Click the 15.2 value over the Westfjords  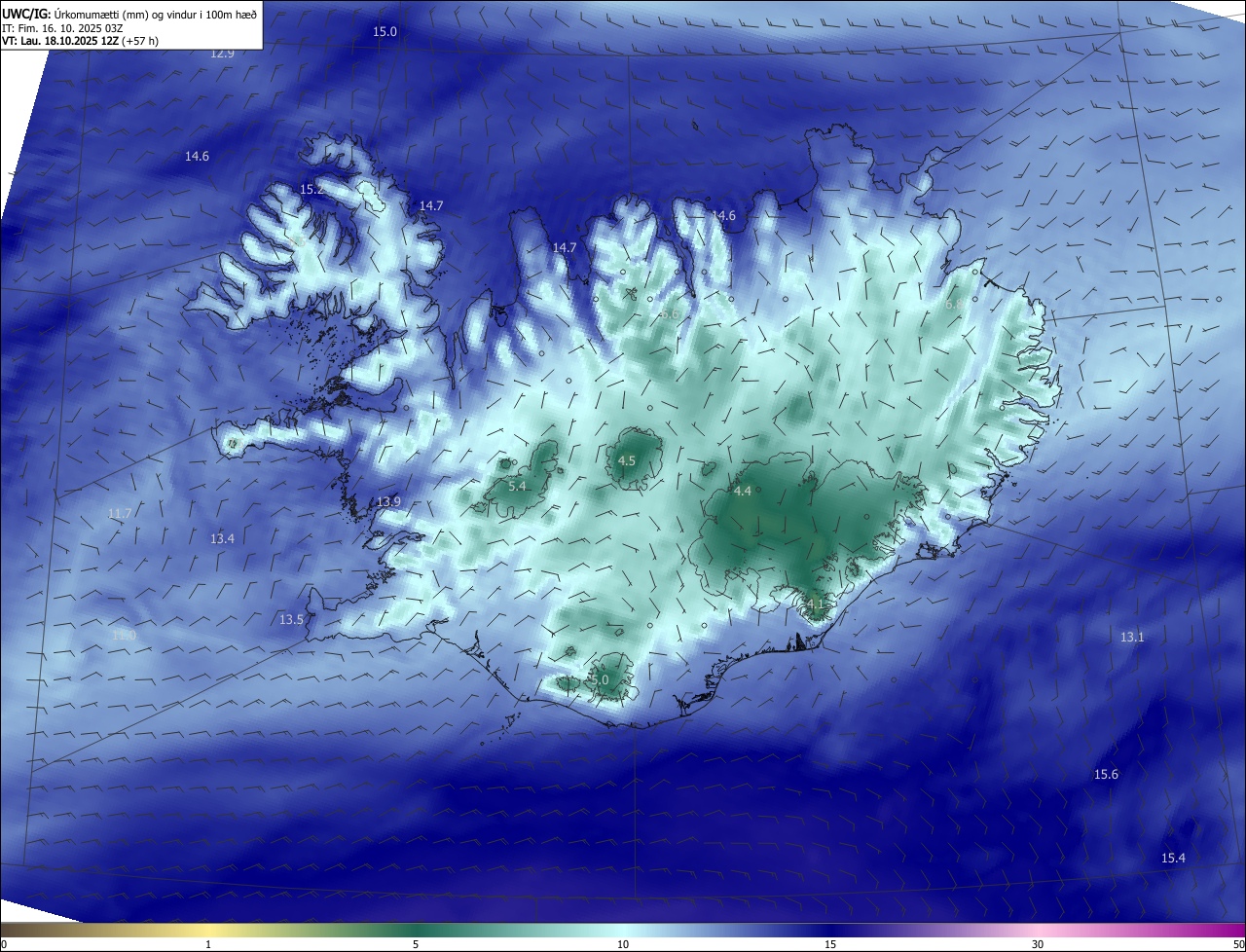click(311, 189)
